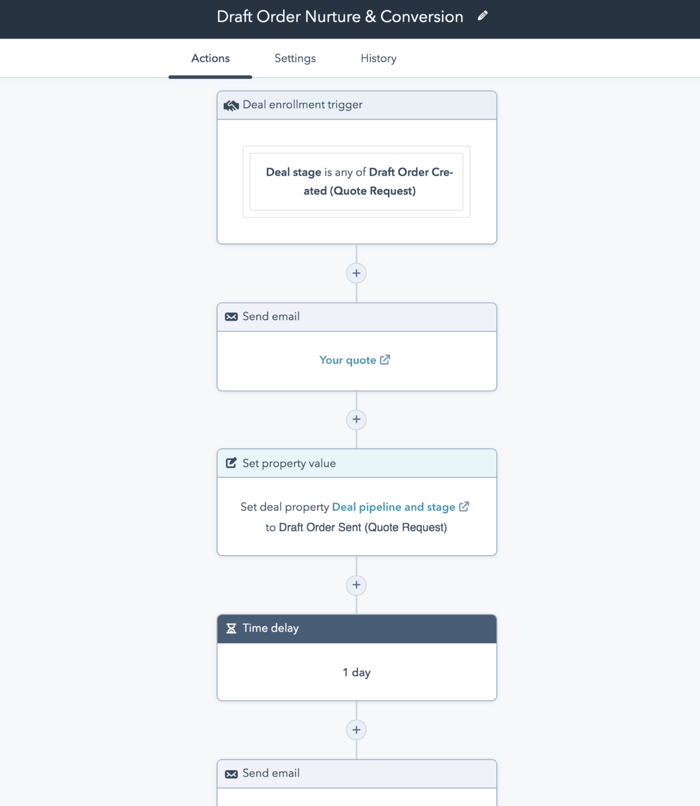Viewport: 700px width, 806px height.
Task: Open the Your quote email link
Action: [x=347, y=360]
